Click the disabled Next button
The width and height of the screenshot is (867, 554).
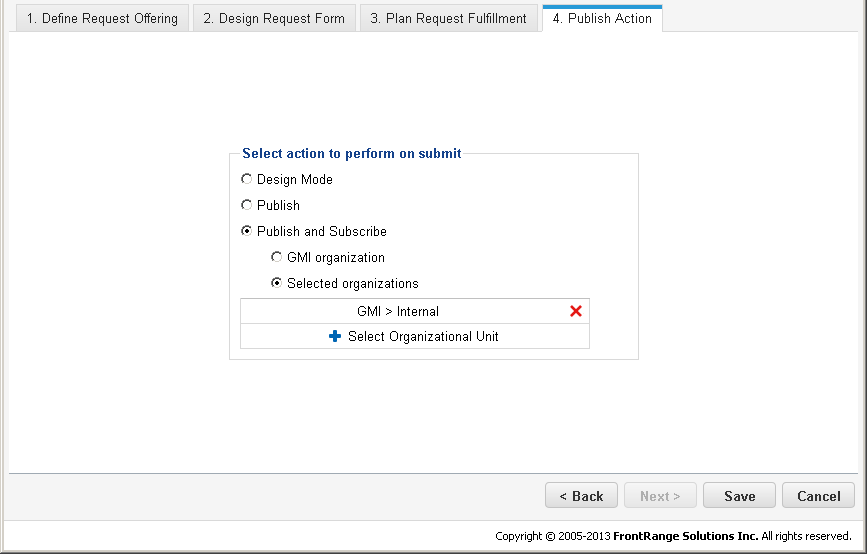660,495
